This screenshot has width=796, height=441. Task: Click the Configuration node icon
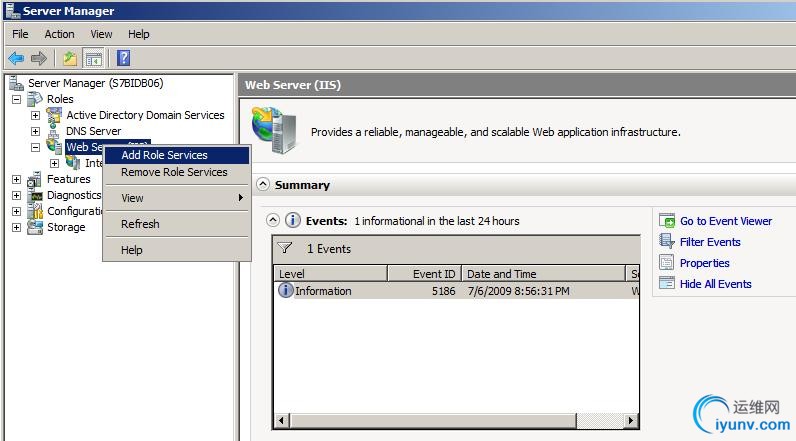tap(35, 211)
